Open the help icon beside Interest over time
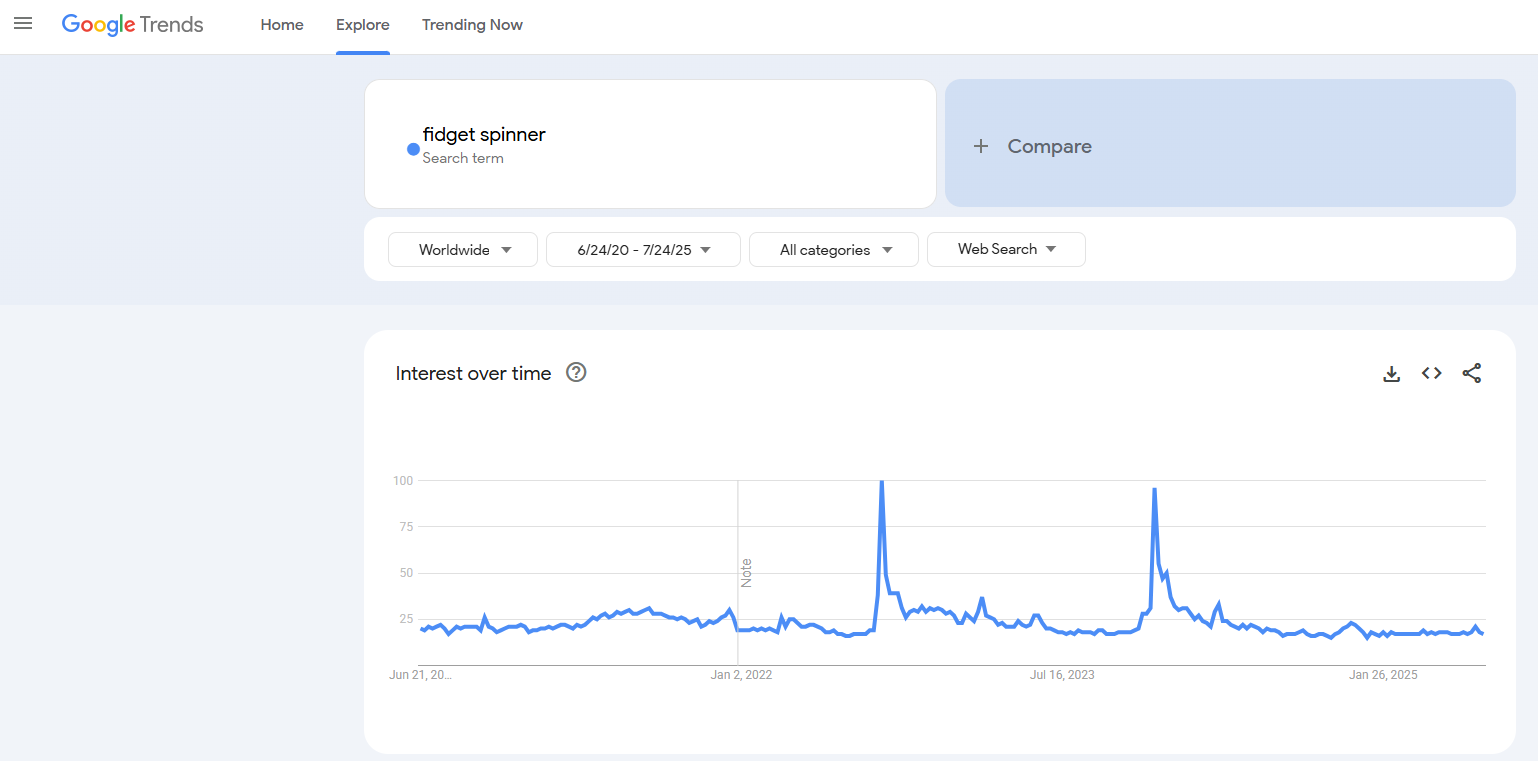The height and width of the screenshot is (761, 1538). pyautogui.click(x=576, y=373)
